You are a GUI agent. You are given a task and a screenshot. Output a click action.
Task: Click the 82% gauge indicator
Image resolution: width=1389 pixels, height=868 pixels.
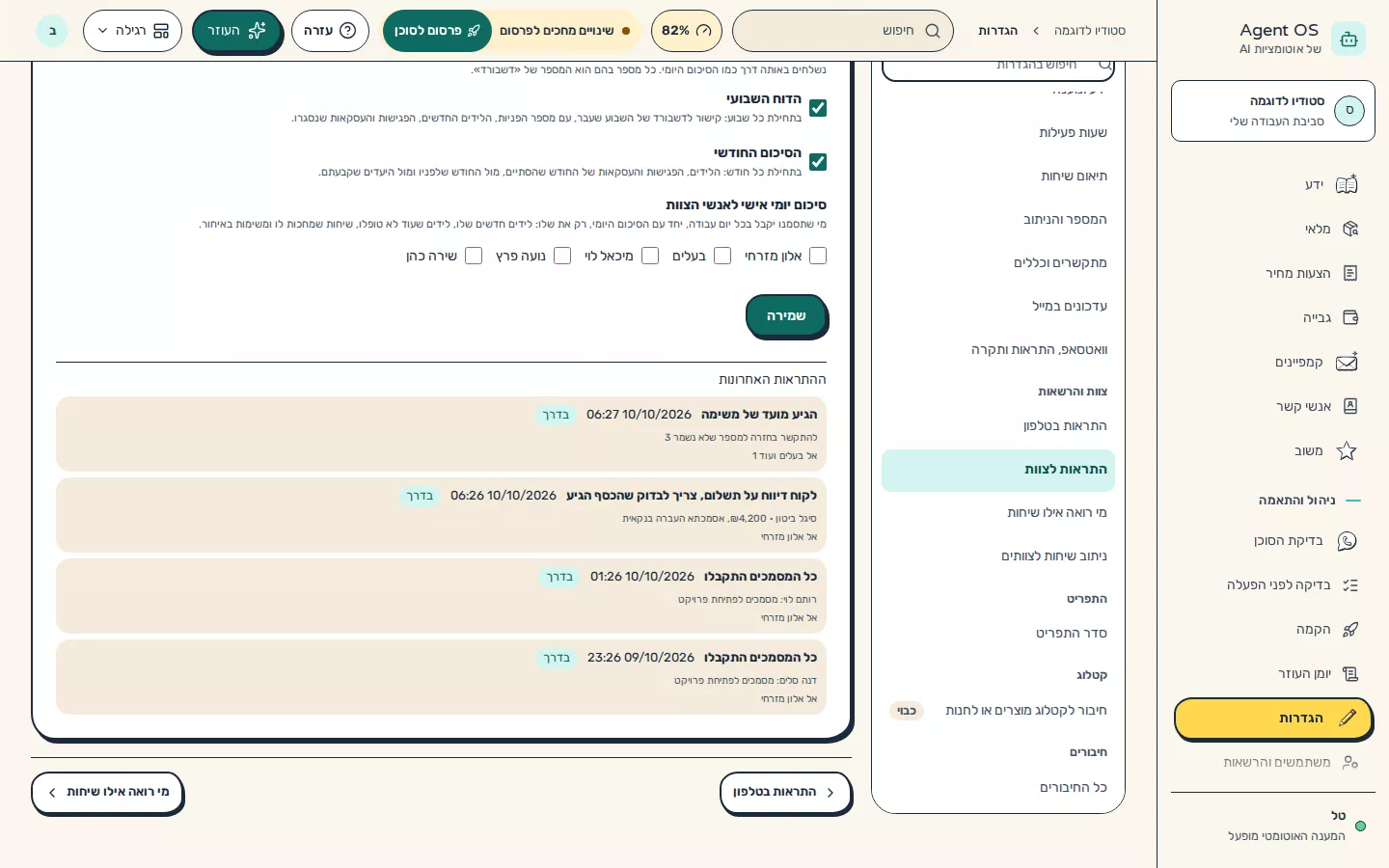(687, 31)
